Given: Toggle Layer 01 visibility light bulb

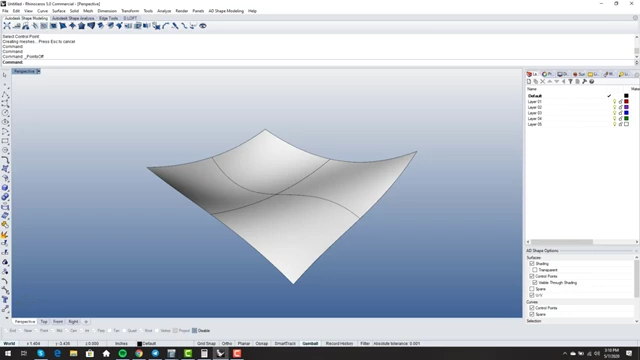Looking at the screenshot, I should (x=614, y=102).
